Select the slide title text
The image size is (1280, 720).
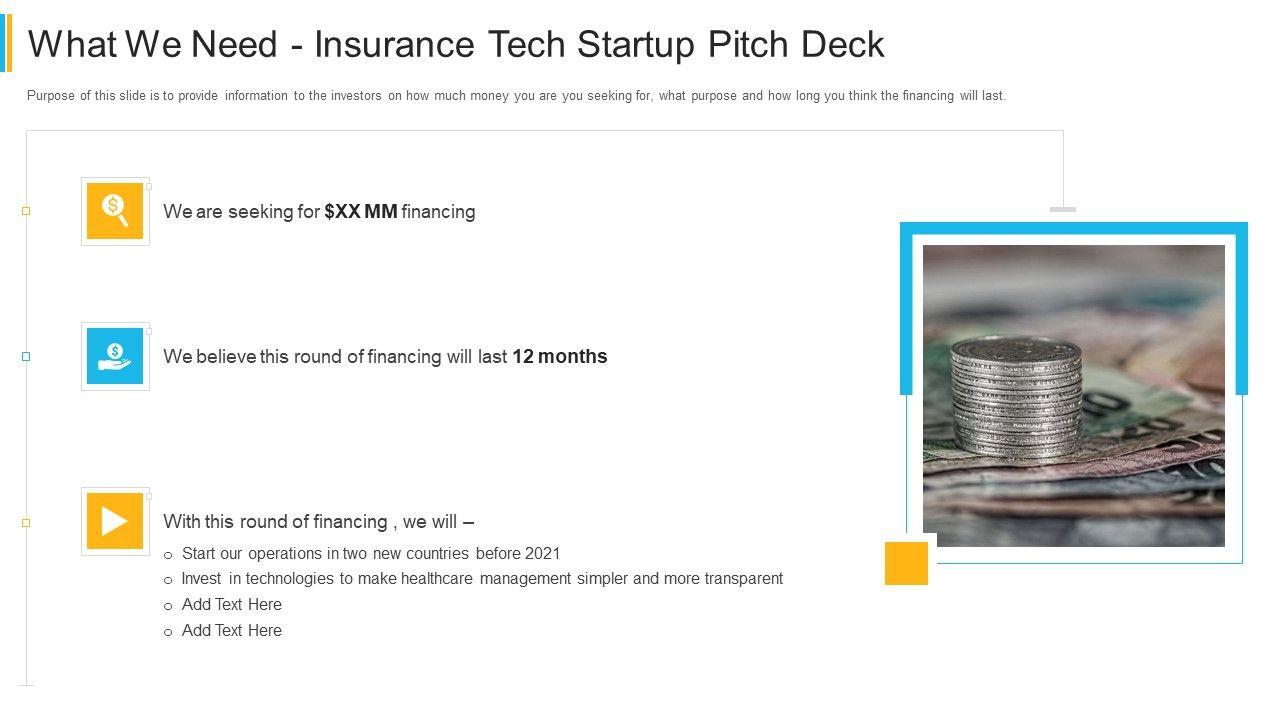pyautogui.click(x=456, y=45)
